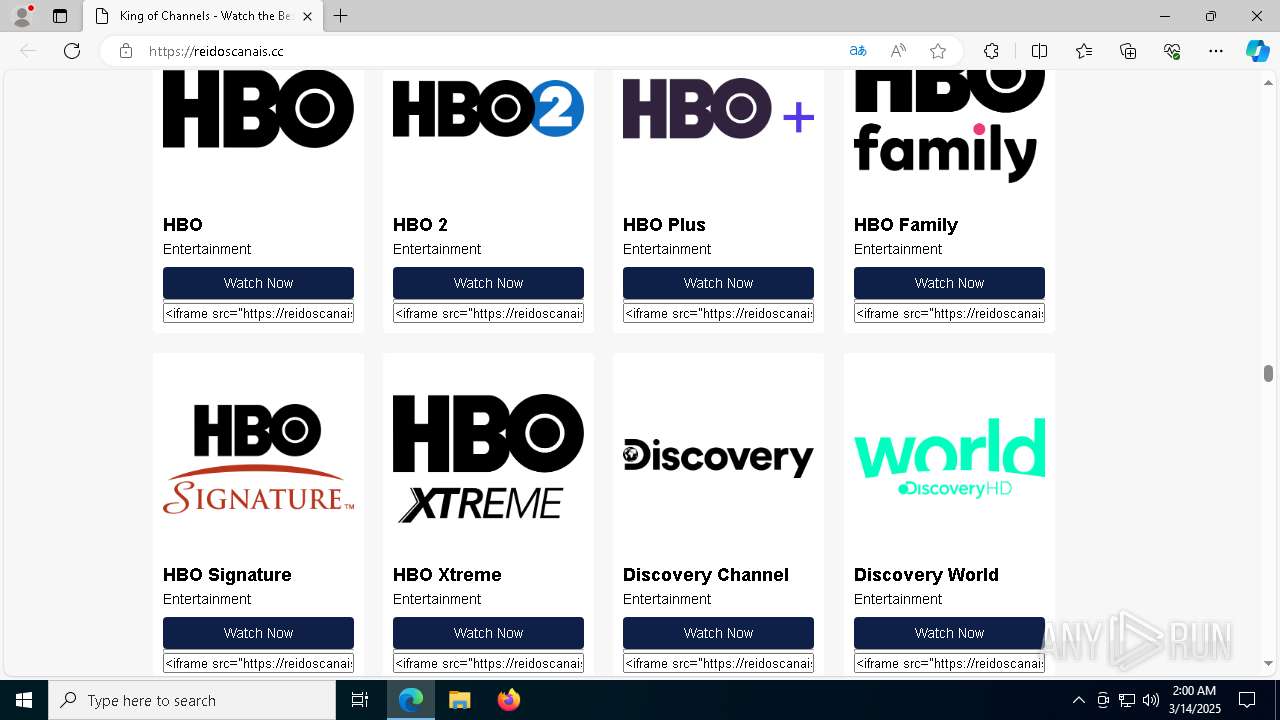1280x720 pixels.
Task: Close the King of Channels tab
Action: pyautogui.click(x=308, y=16)
